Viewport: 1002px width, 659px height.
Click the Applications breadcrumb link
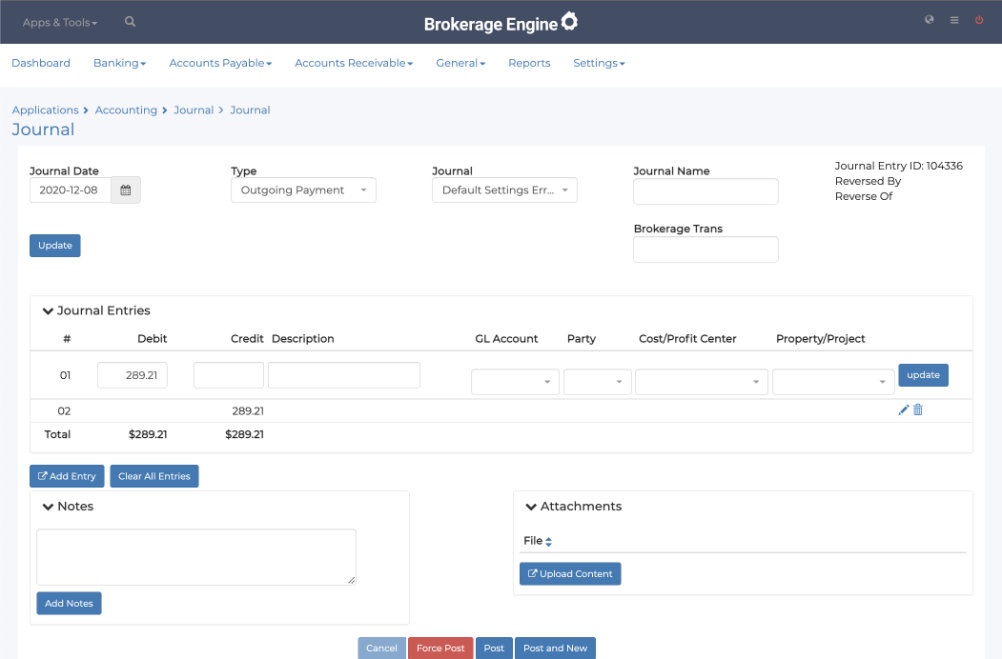pos(45,110)
